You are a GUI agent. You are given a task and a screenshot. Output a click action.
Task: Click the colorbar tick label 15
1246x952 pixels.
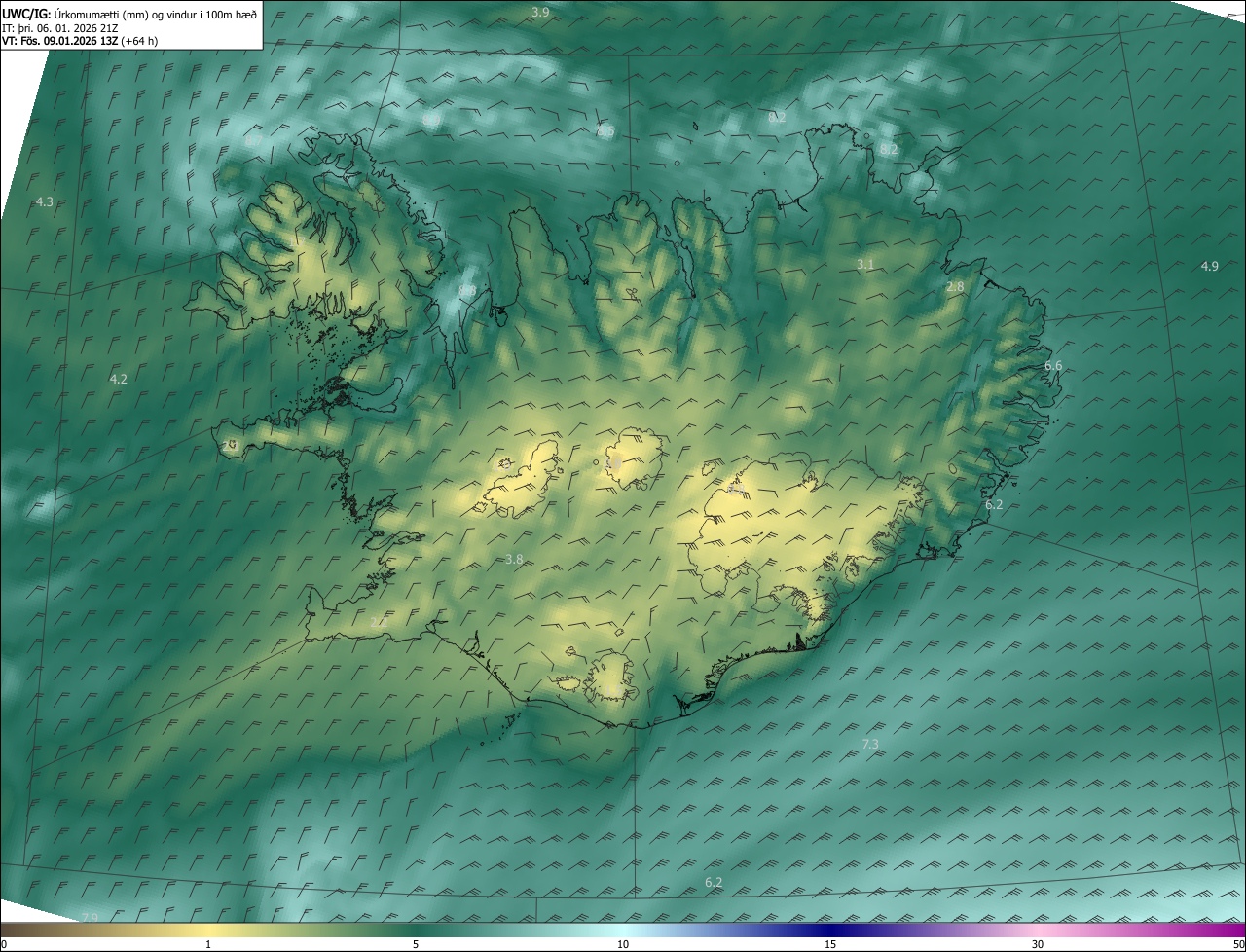(830, 944)
